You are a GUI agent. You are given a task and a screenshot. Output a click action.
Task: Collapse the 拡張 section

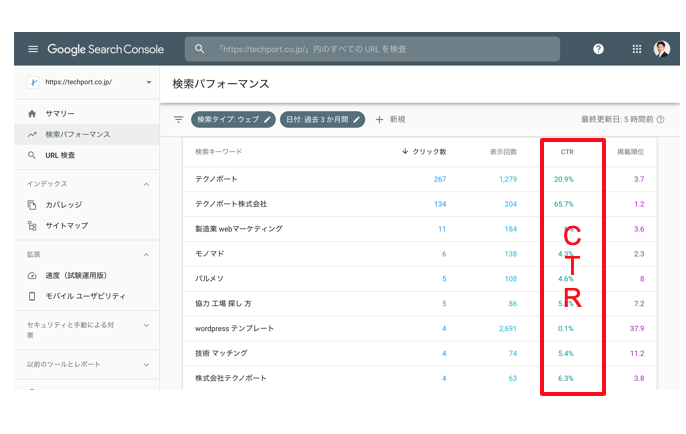(147, 254)
